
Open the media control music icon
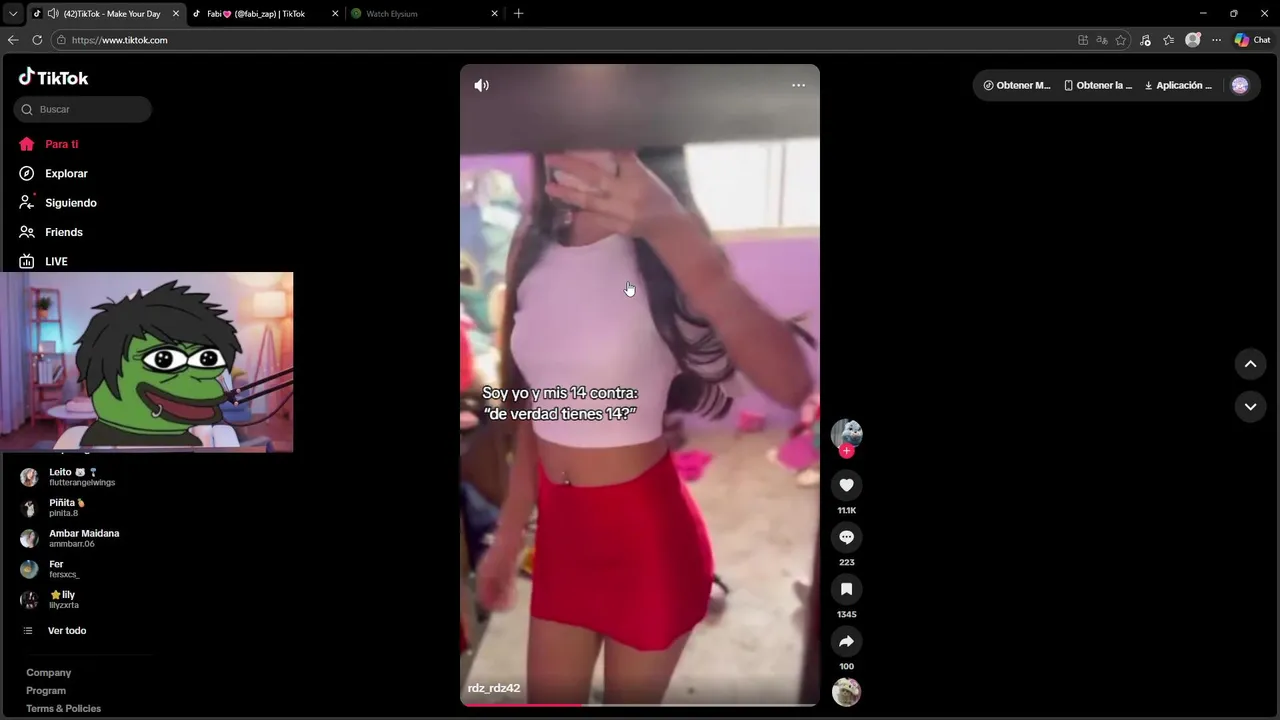pos(1146,40)
